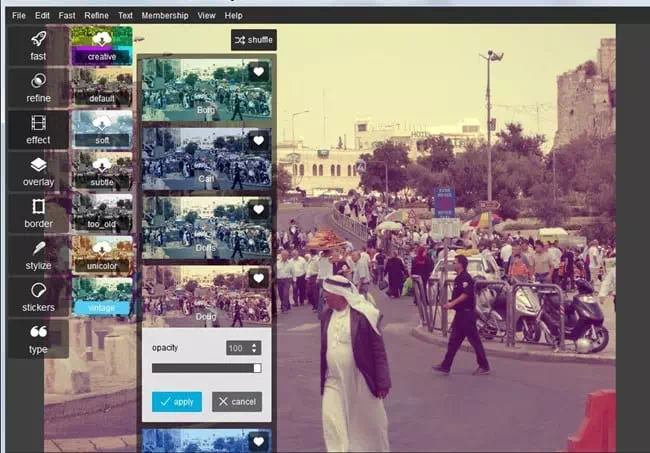Decrease opacity with the down arrow
650x453 pixels.
point(255,351)
